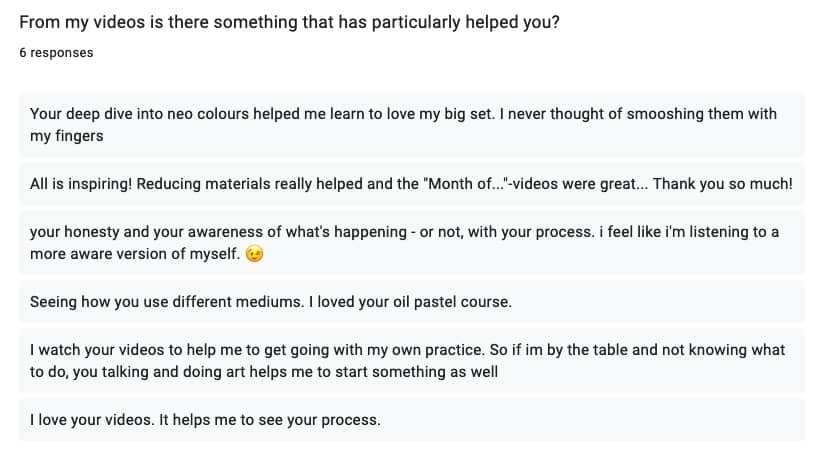Click the winking emoji in the third response
Viewport: 825px width, 454px height.
pyautogui.click(x=255, y=254)
